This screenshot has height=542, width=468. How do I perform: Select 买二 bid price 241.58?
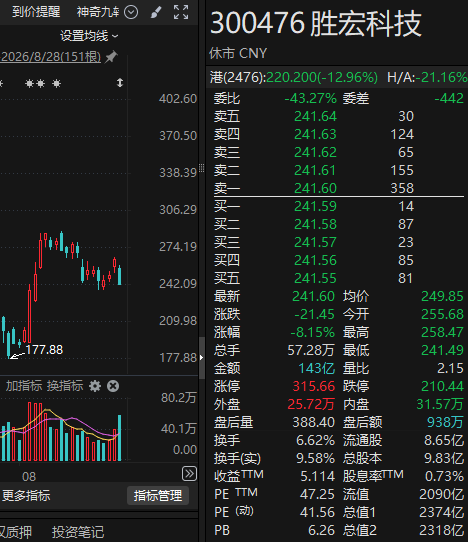pyautogui.click(x=315, y=224)
